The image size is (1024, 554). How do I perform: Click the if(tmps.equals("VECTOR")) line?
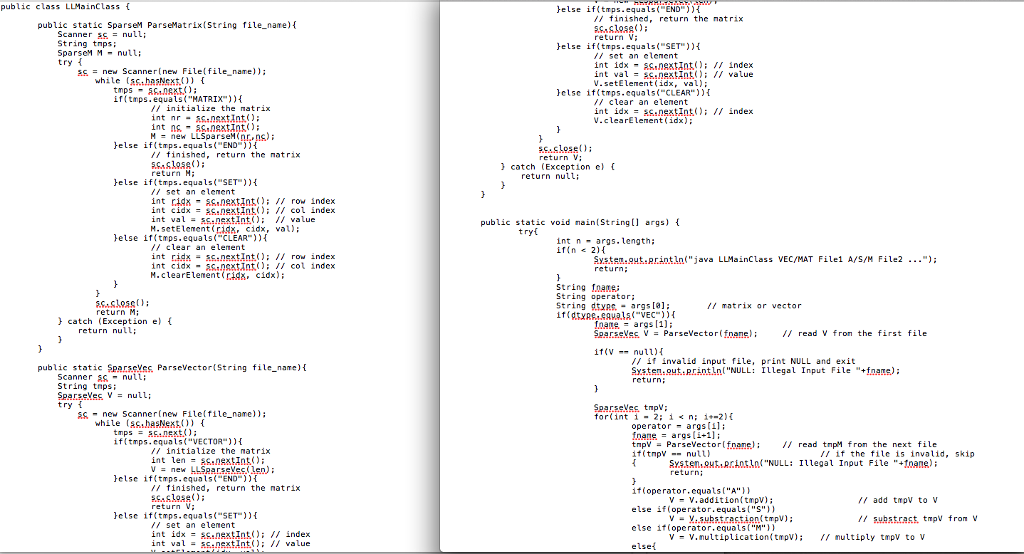[178, 442]
